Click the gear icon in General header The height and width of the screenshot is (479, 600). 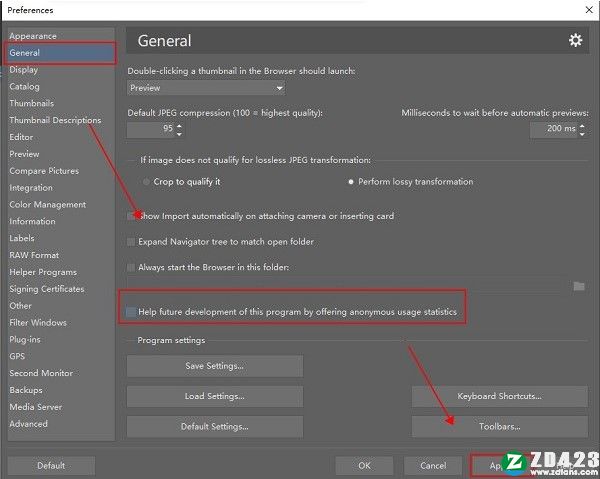tap(575, 40)
